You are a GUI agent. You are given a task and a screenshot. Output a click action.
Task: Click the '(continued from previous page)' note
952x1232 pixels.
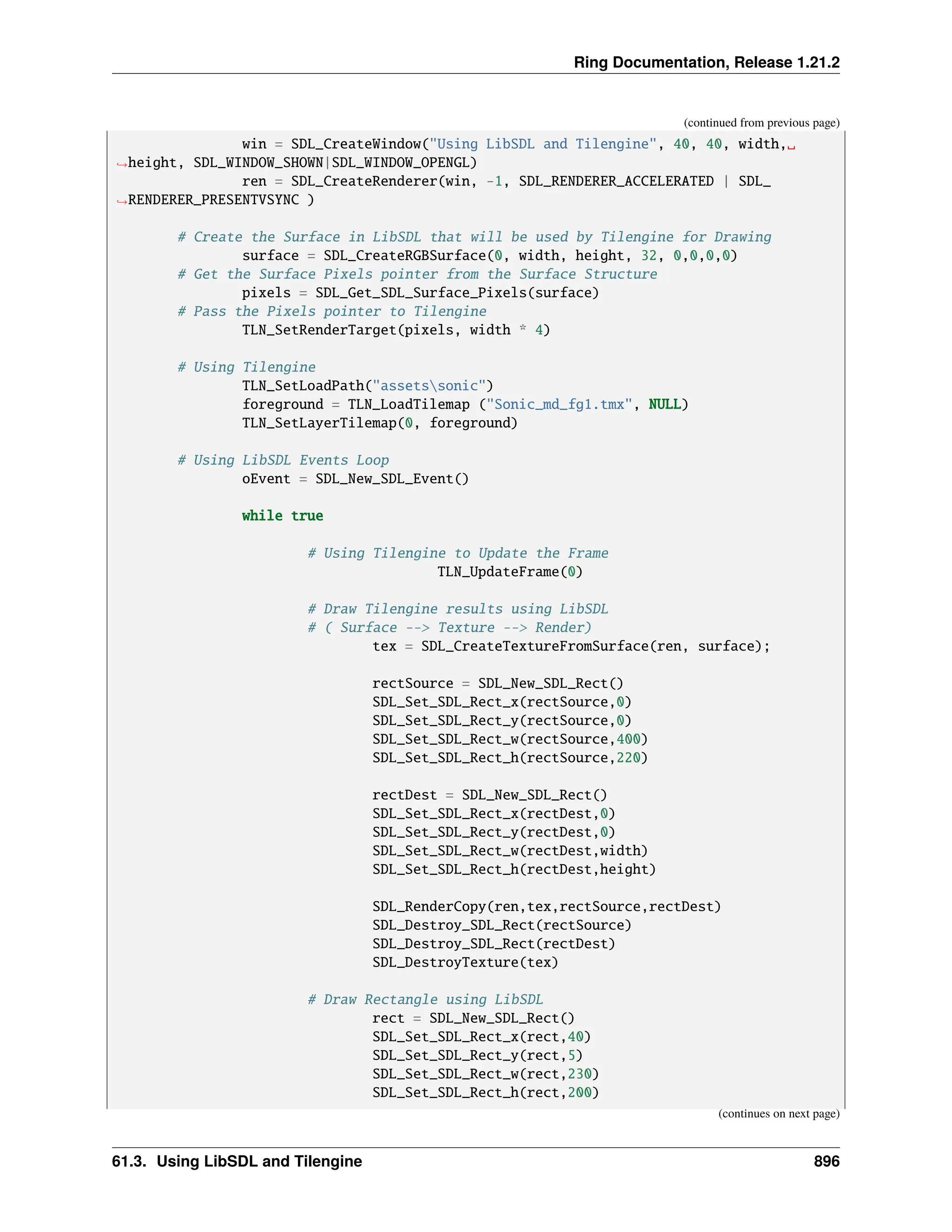coord(761,123)
